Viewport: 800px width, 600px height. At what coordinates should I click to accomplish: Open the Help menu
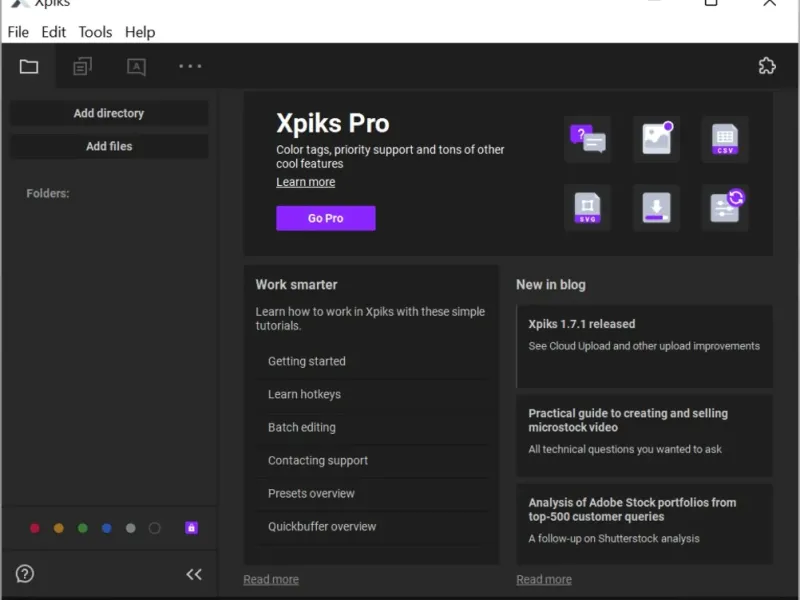pos(140,32)
